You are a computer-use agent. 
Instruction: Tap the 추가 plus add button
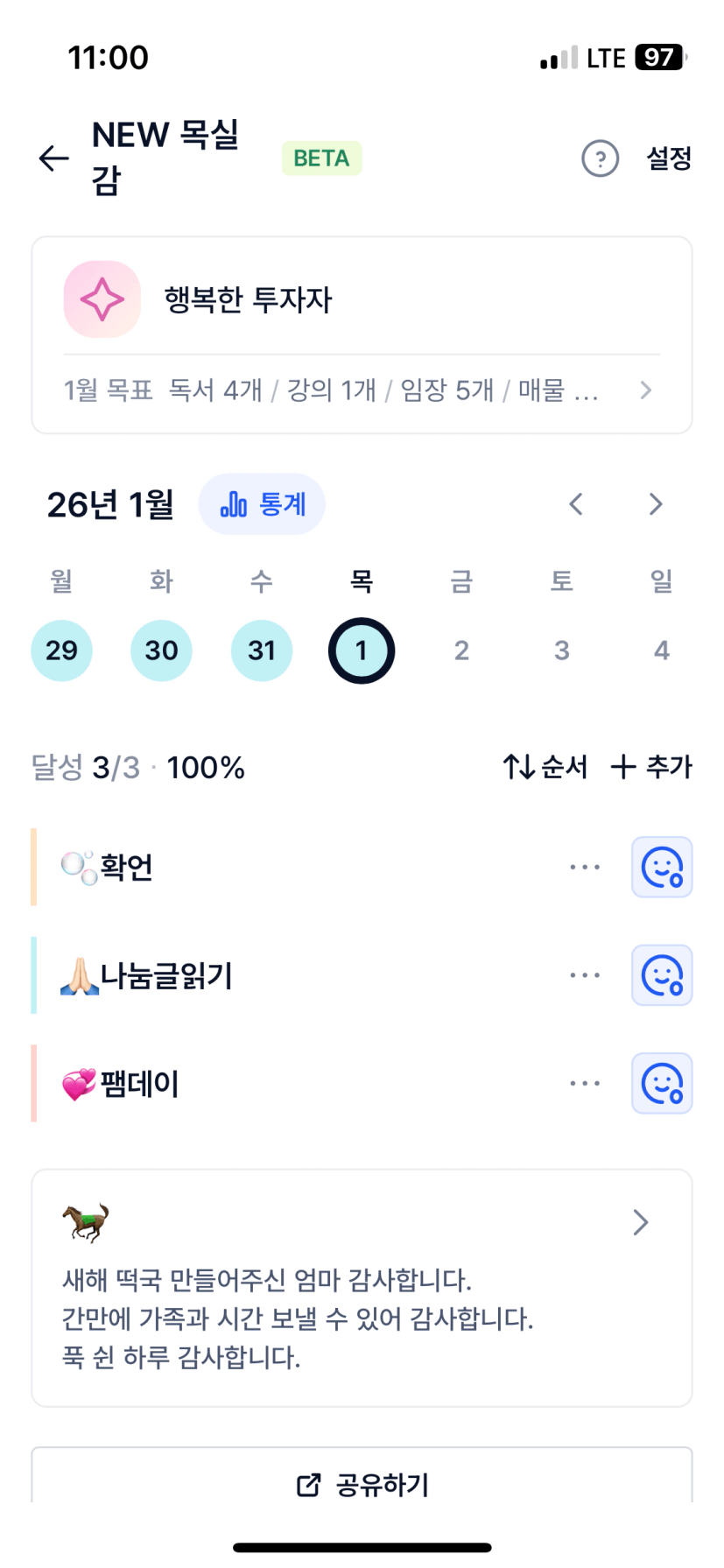pyautogui.click(x=651, y=767)
